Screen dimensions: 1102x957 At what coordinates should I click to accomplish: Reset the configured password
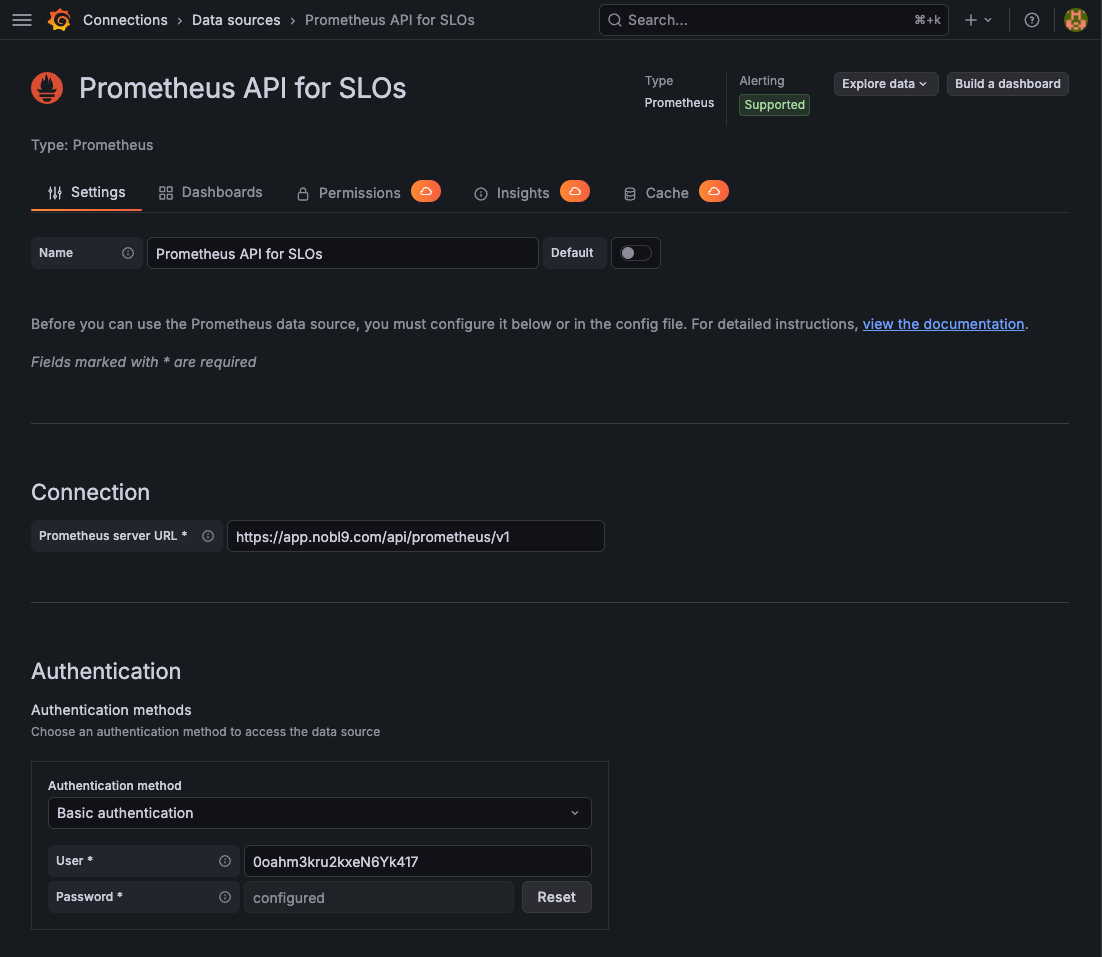(556, 897)
